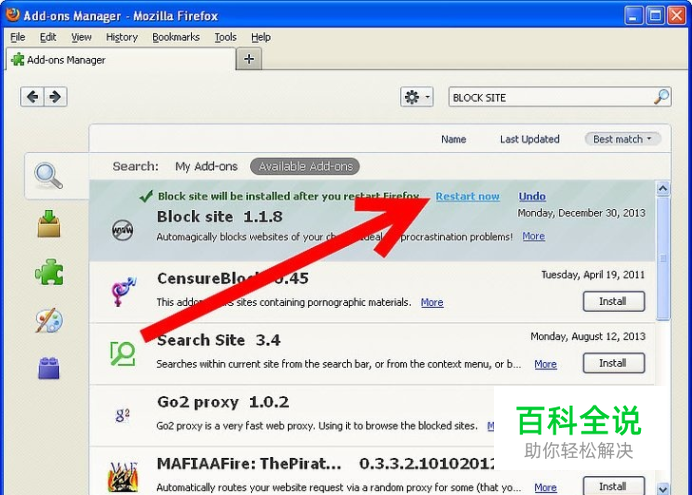The image size is (692, 495).
Task: Install the Search Site add-on
Action: point(613,363)
